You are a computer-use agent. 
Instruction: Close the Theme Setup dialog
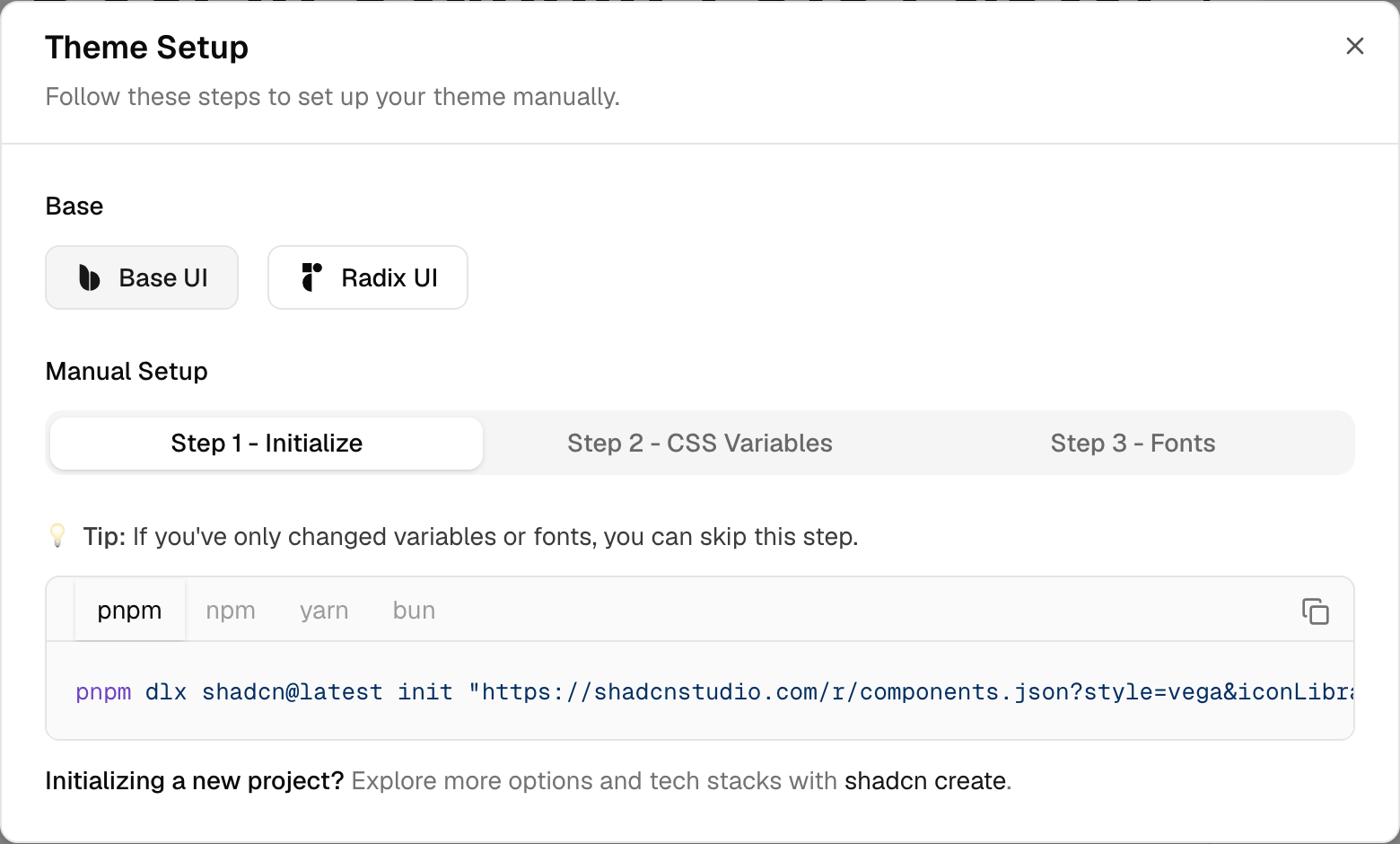(1355, 46)
